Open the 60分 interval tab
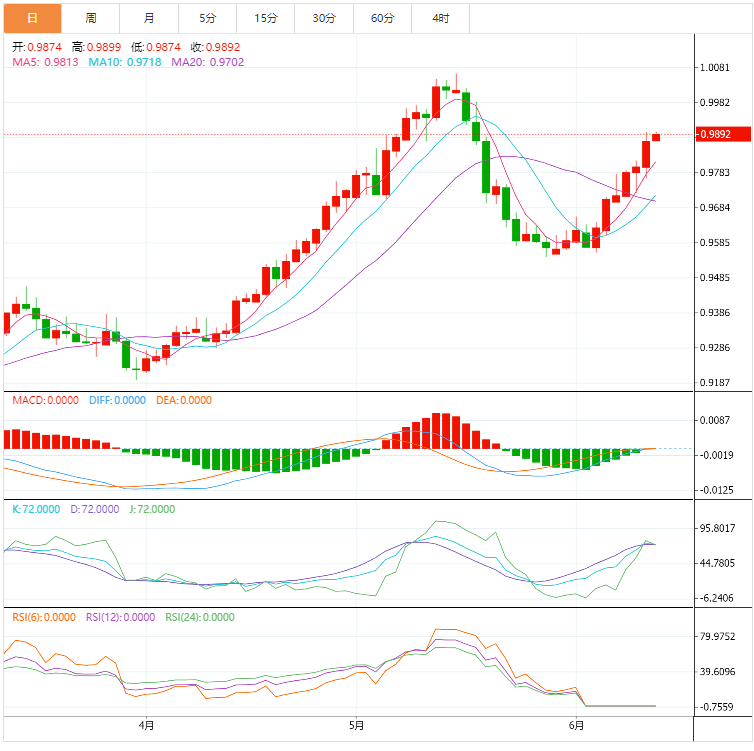Viewport: 754px width, 751px height. [x=382, y=18]
